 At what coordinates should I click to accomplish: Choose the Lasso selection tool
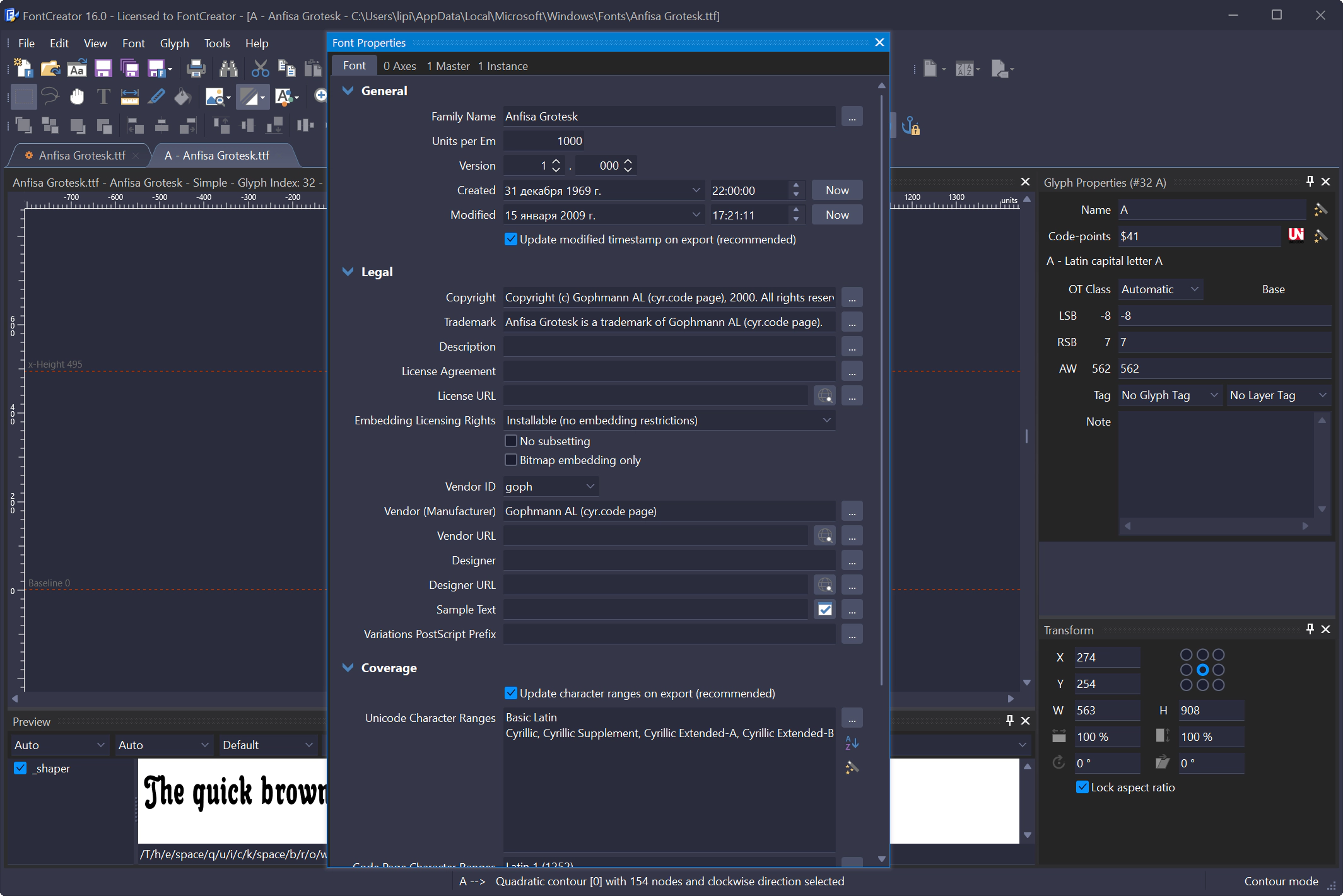50,96
